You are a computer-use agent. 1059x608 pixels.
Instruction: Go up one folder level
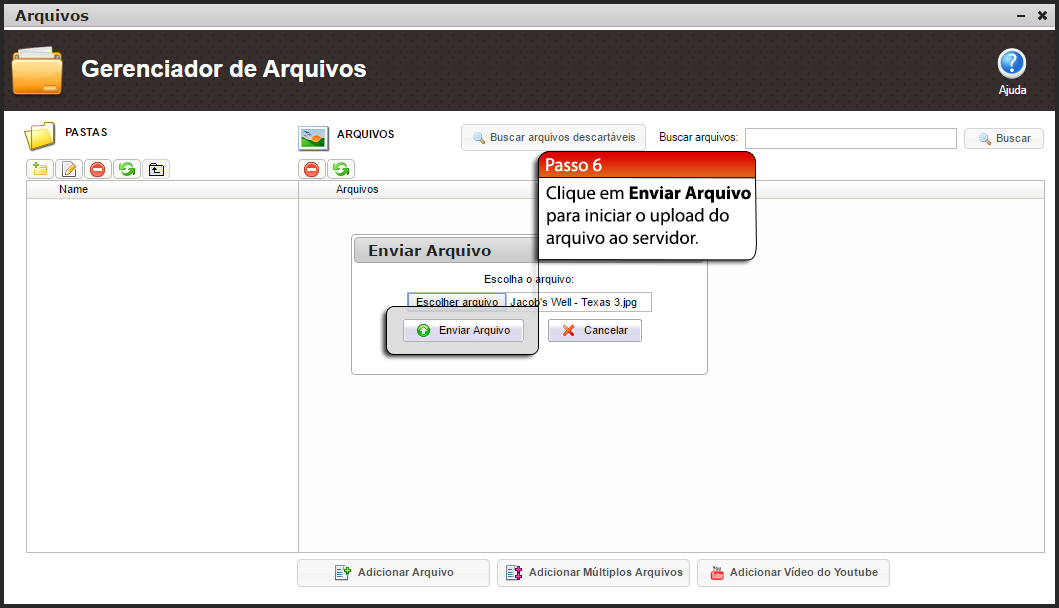[156, 169]
